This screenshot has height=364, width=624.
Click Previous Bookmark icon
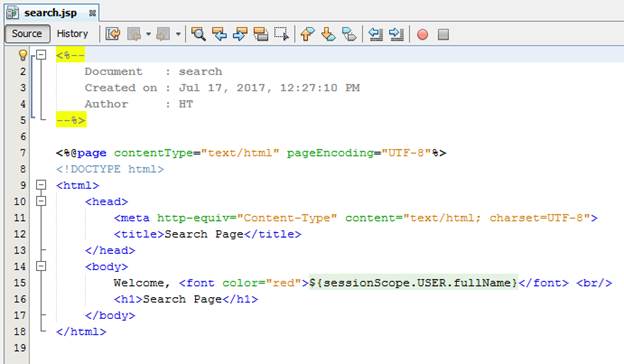point(307,34)
